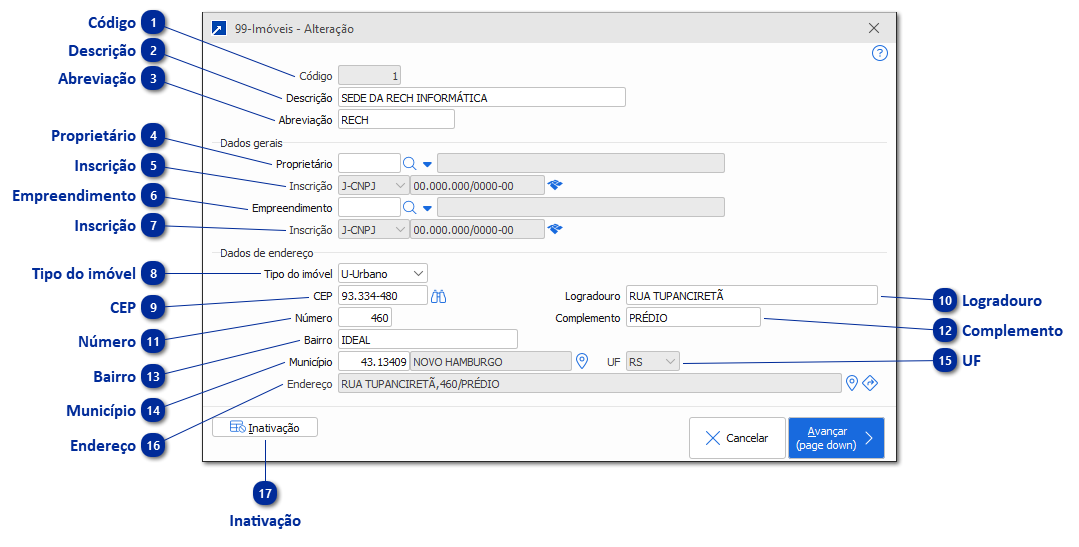Look up CEP using binoculars icon

point(439,296)
